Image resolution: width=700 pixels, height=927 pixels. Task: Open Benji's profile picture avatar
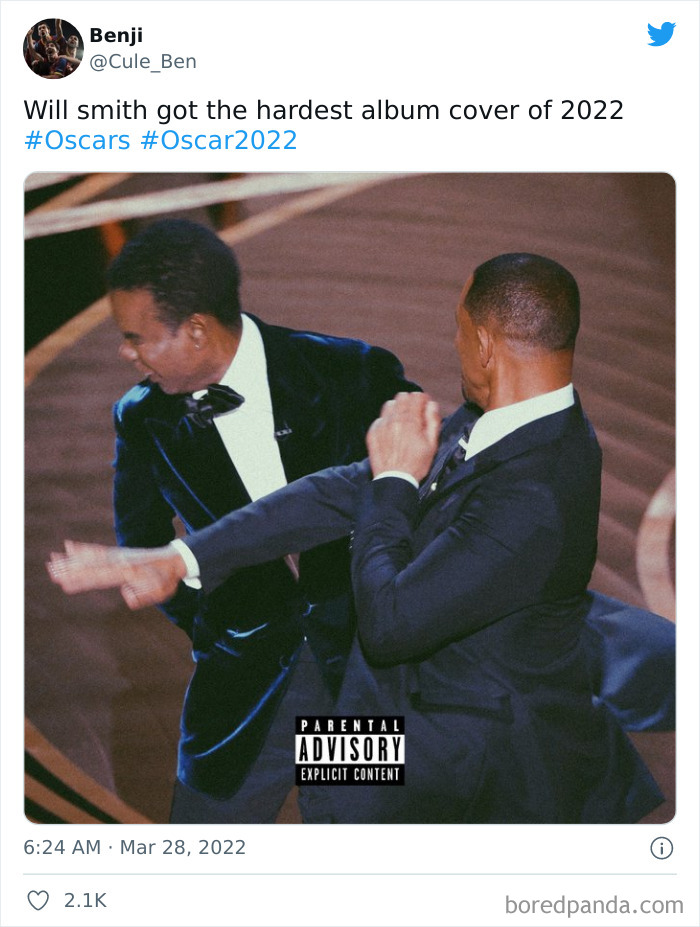click(x=53, y=48)
